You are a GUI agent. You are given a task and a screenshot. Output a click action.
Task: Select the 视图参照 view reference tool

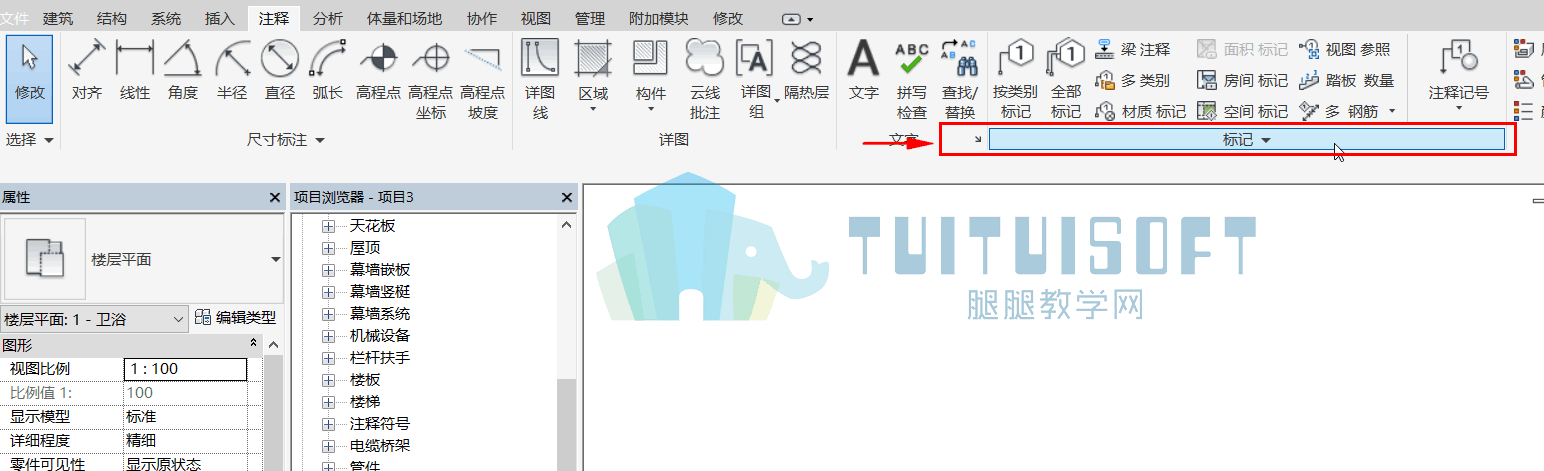pyautogui.click(x=1345, y=49)
